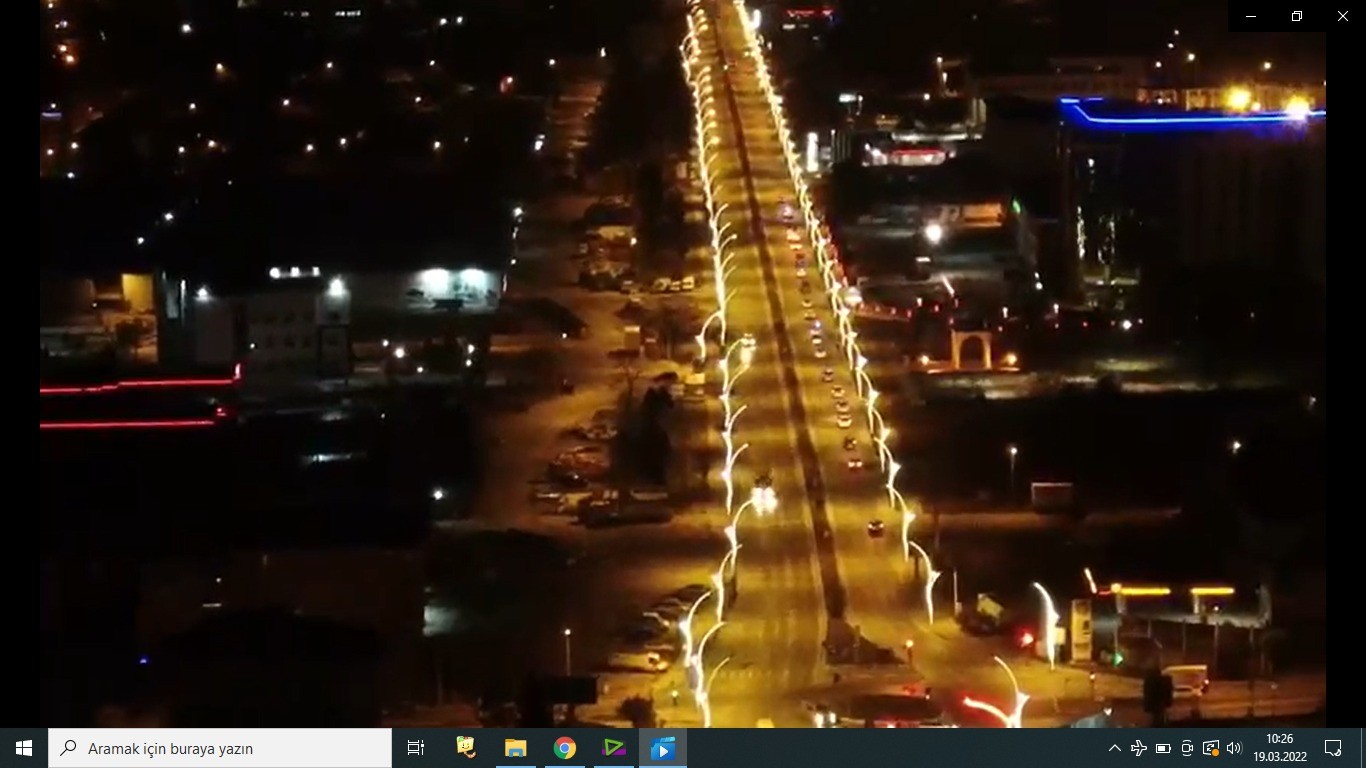Toggle airplane mode from the tray

(x=1138, y=747)
